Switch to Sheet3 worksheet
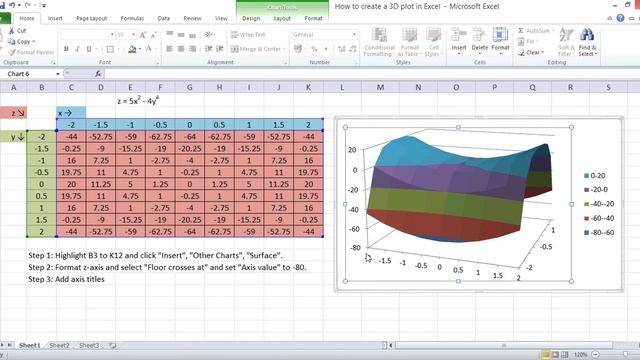Viewport: 640px width, 360px height. click(x=89, y=345)
